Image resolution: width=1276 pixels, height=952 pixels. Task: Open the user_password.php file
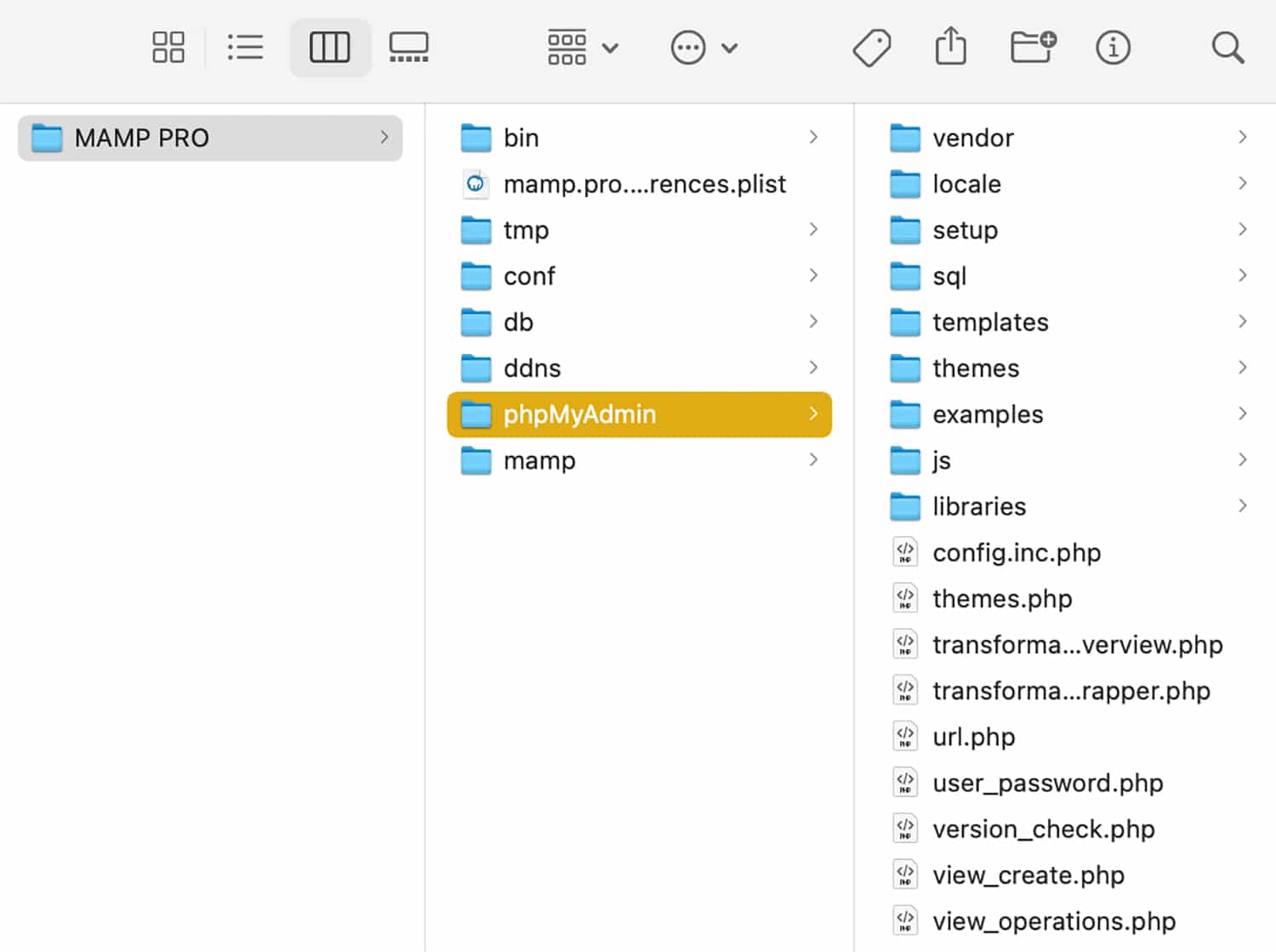[1048, 783]
